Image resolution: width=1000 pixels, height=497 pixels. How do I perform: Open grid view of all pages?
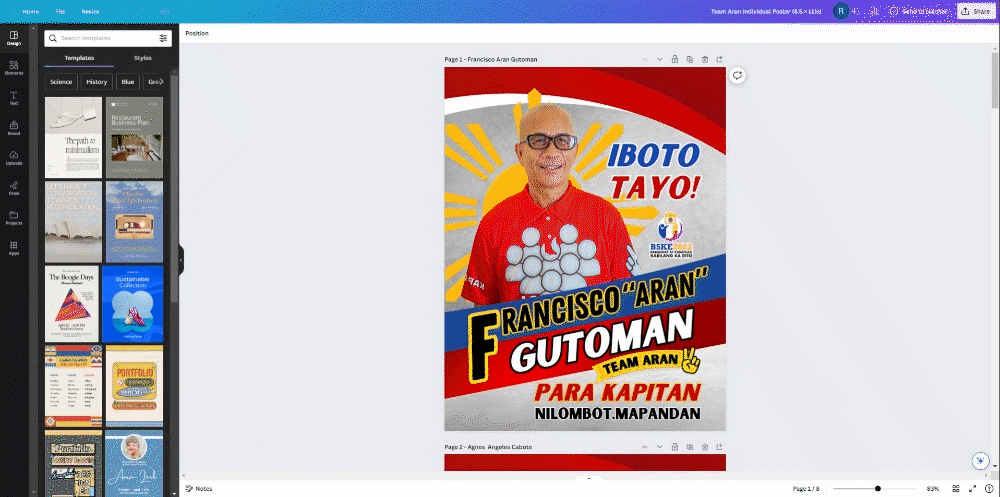(x=956, y=489)
